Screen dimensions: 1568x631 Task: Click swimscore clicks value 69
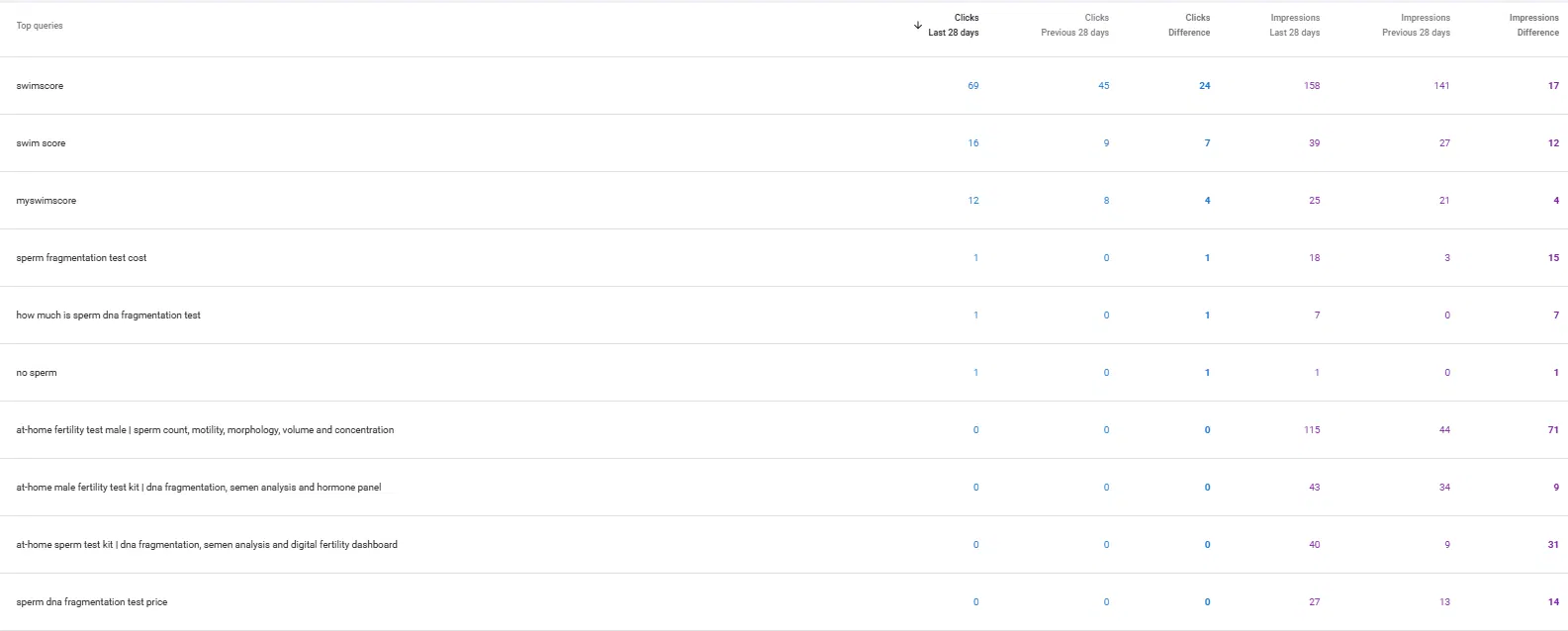click(x=973, y=86)
